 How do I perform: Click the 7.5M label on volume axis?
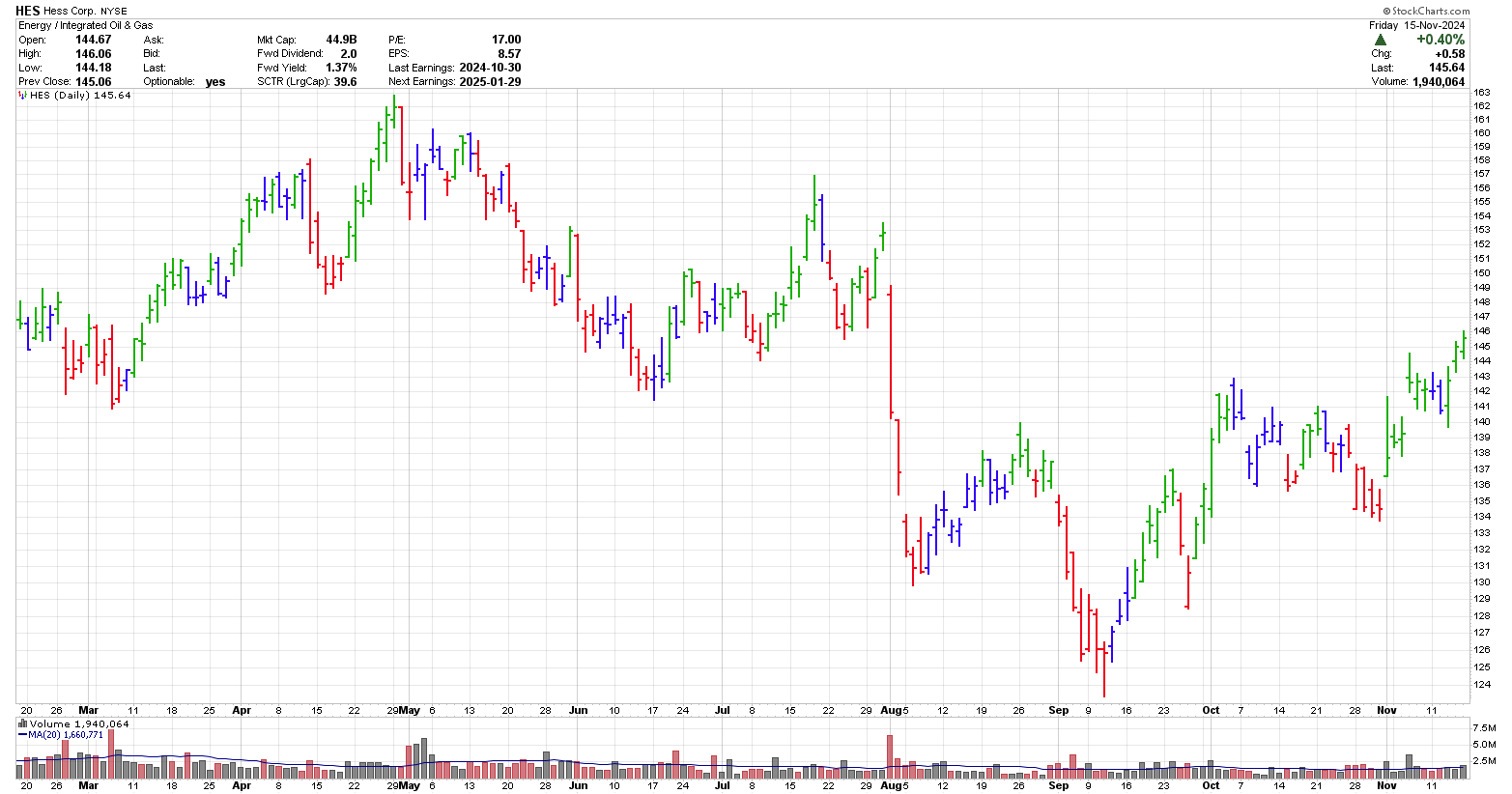[x=1484, y=727]
